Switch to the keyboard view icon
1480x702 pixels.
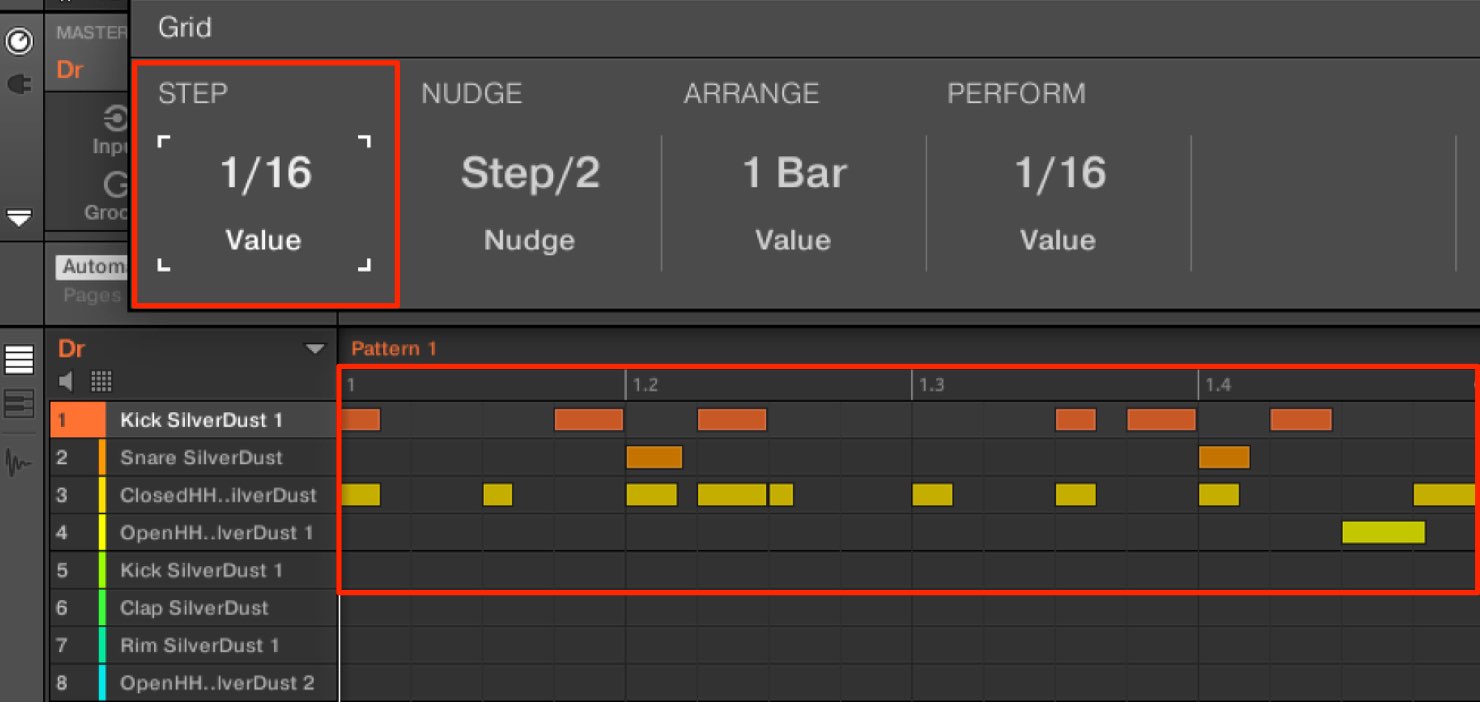19,404
